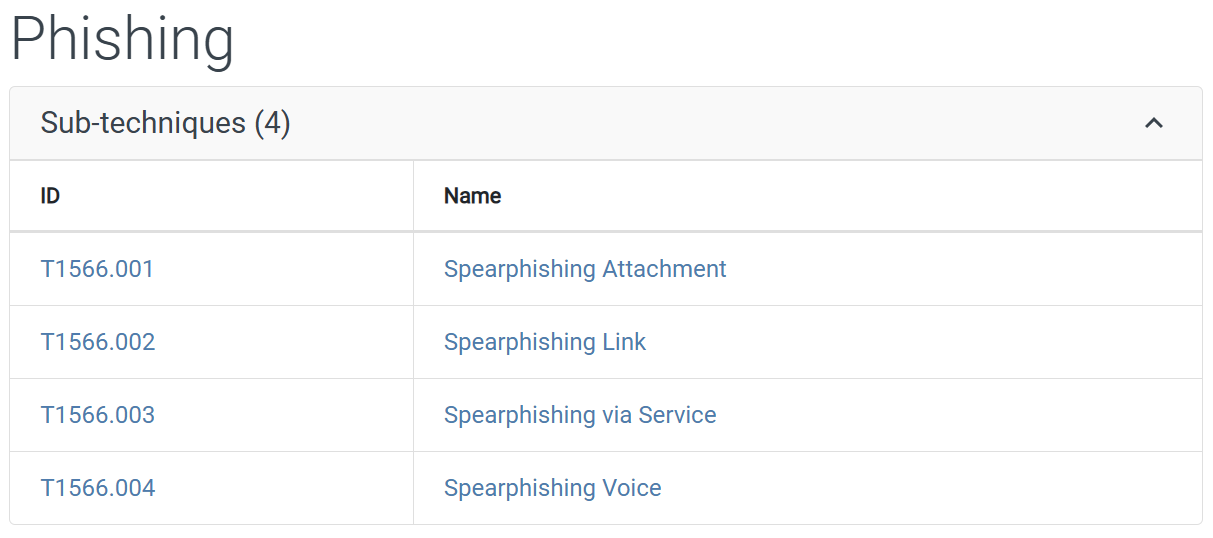Collapse the Sub-techniques panel with the chevron
This screenshot has height=538, width=1213.
1154,123
